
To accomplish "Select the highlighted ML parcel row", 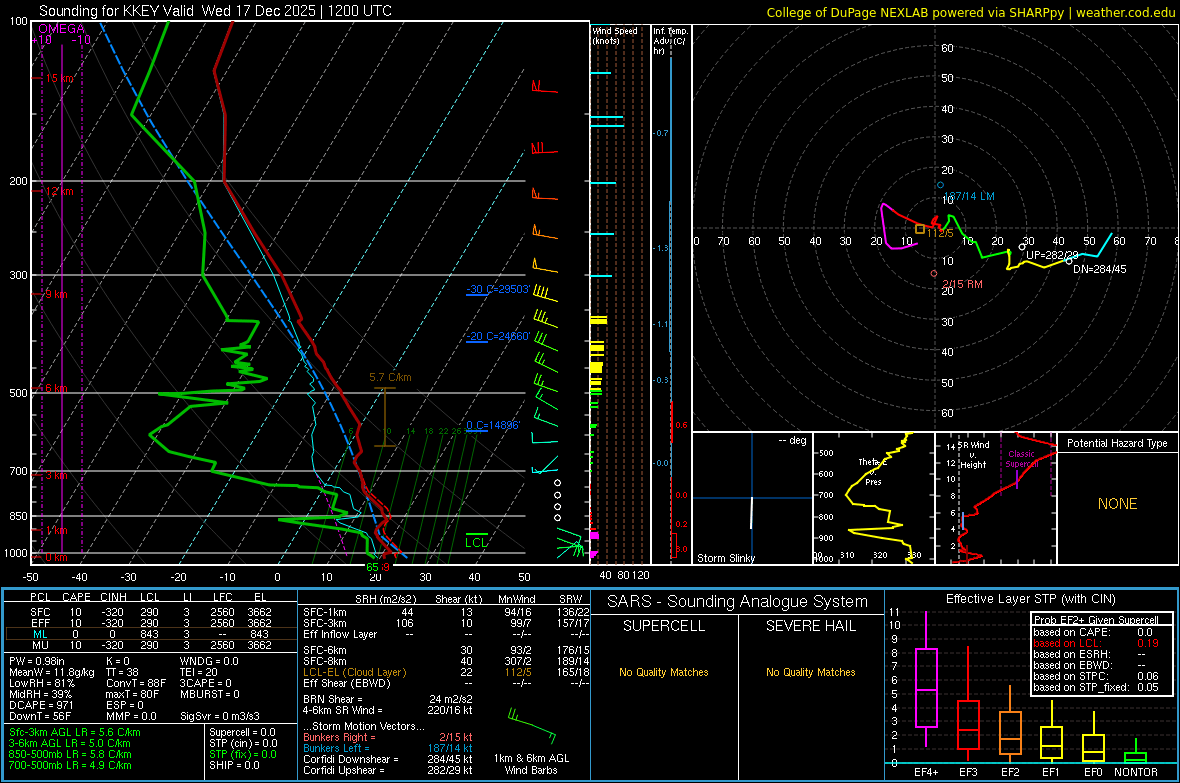I will click(151, 634).
